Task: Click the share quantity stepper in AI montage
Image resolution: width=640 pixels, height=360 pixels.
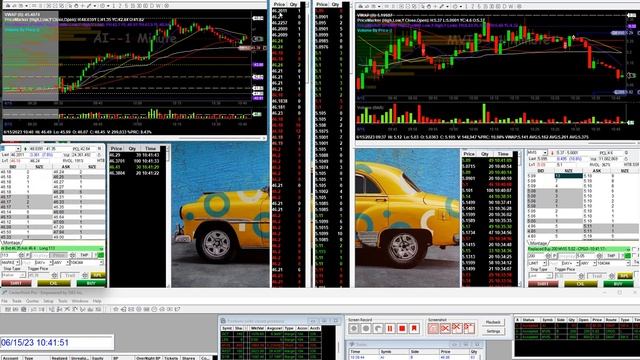Action: (21, 255)
